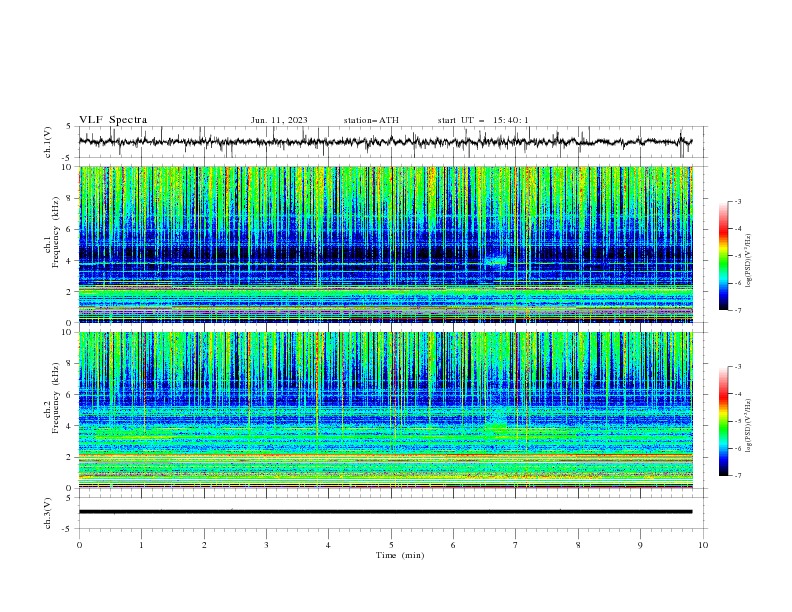Click the time axis tick label '10'
This screenshot has height=612, width=792.
pos(703,545)
